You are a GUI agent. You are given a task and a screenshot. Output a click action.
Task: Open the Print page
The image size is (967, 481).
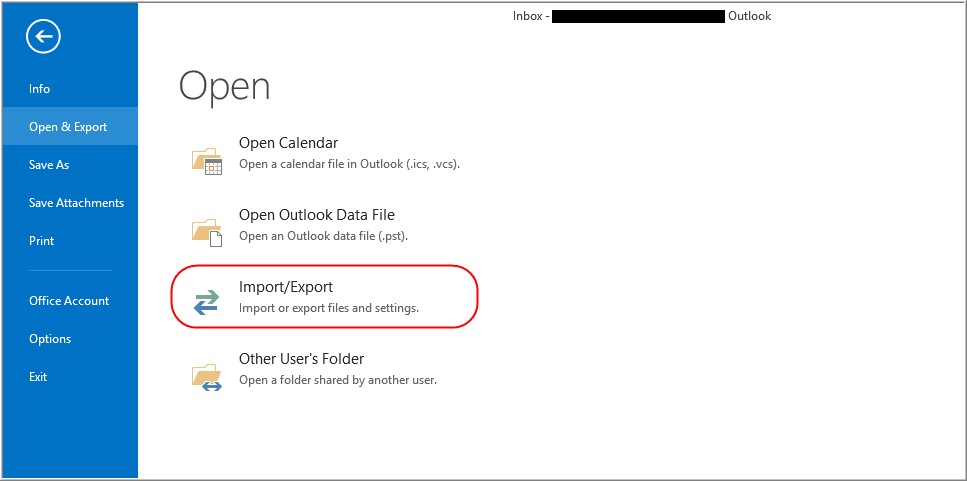(42, 241)
